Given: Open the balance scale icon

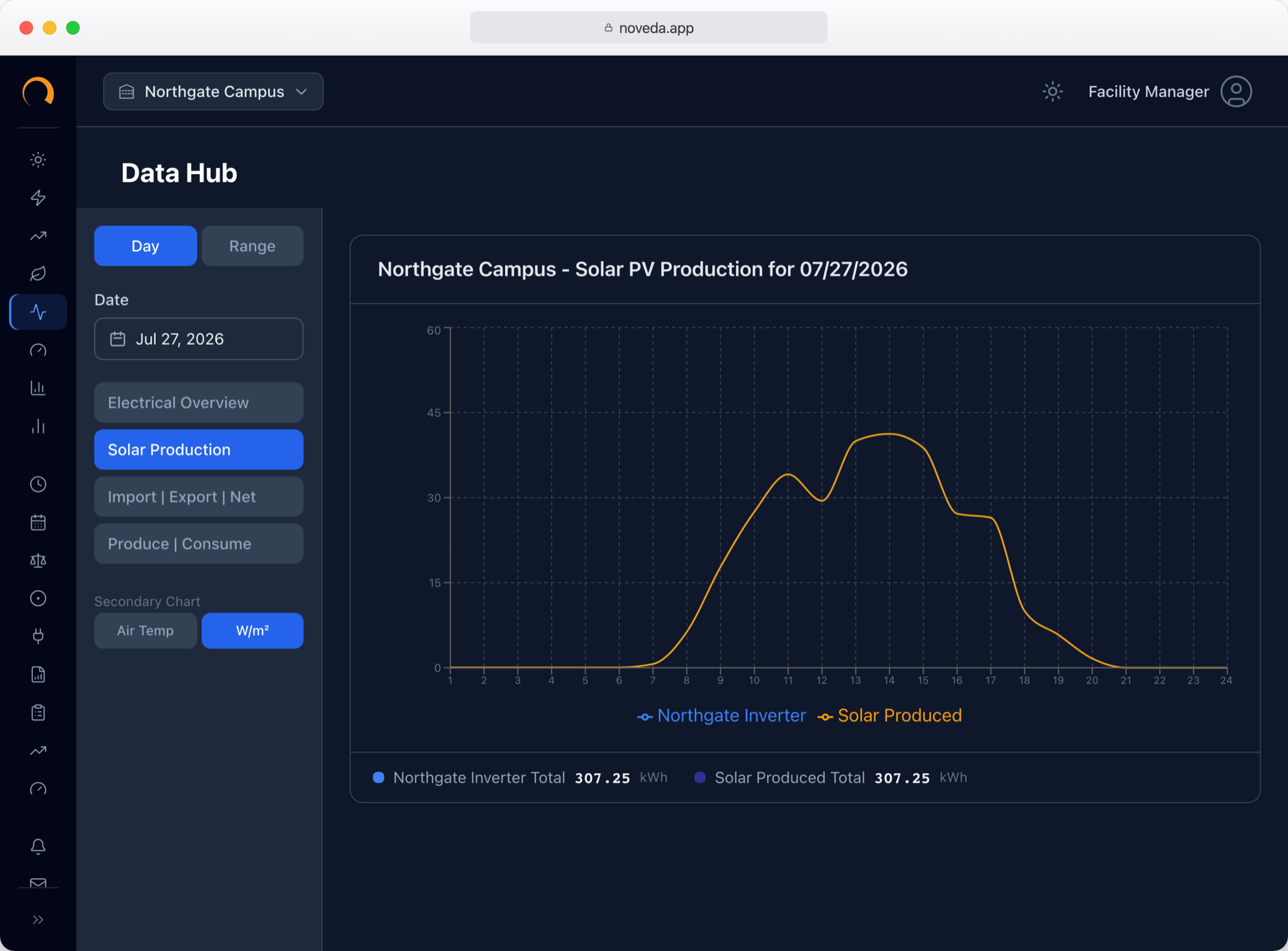Looking at the screenshot, I should coord(38,560).
